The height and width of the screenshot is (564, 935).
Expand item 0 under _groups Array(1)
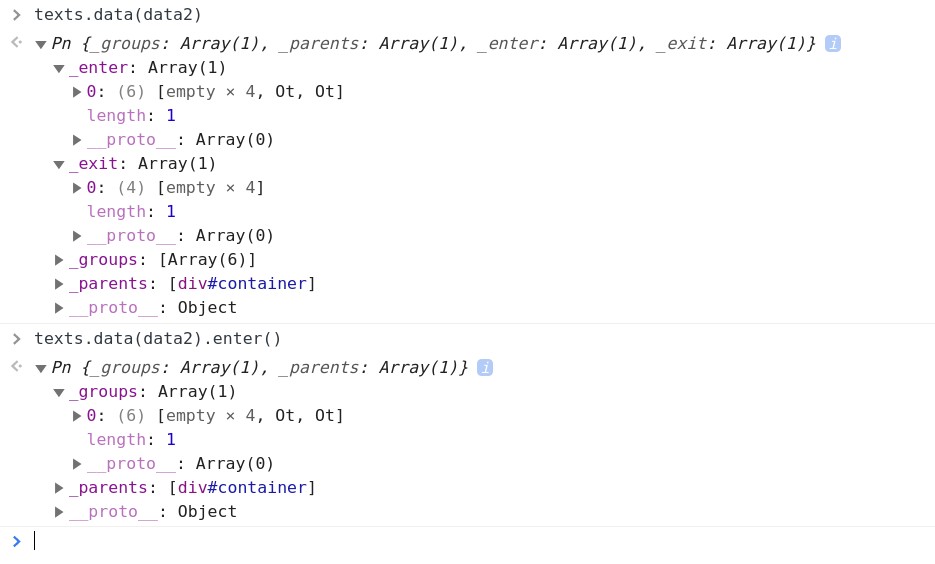[x=77, y=416]
